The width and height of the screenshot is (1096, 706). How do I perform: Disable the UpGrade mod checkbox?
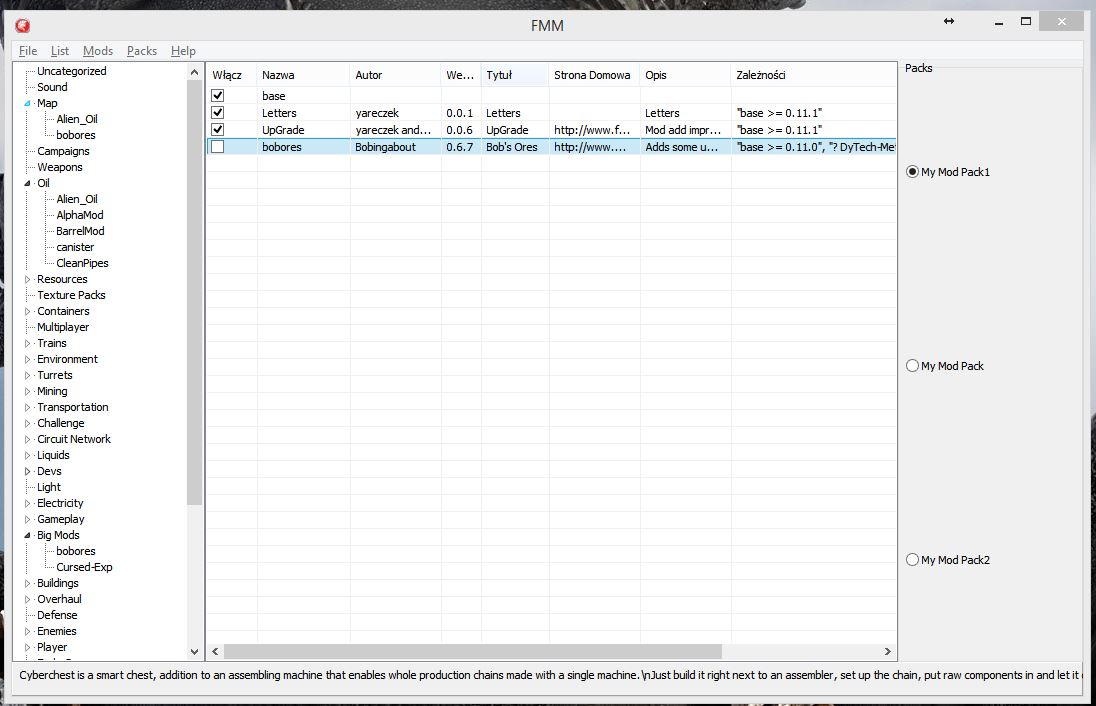[218, 130]
